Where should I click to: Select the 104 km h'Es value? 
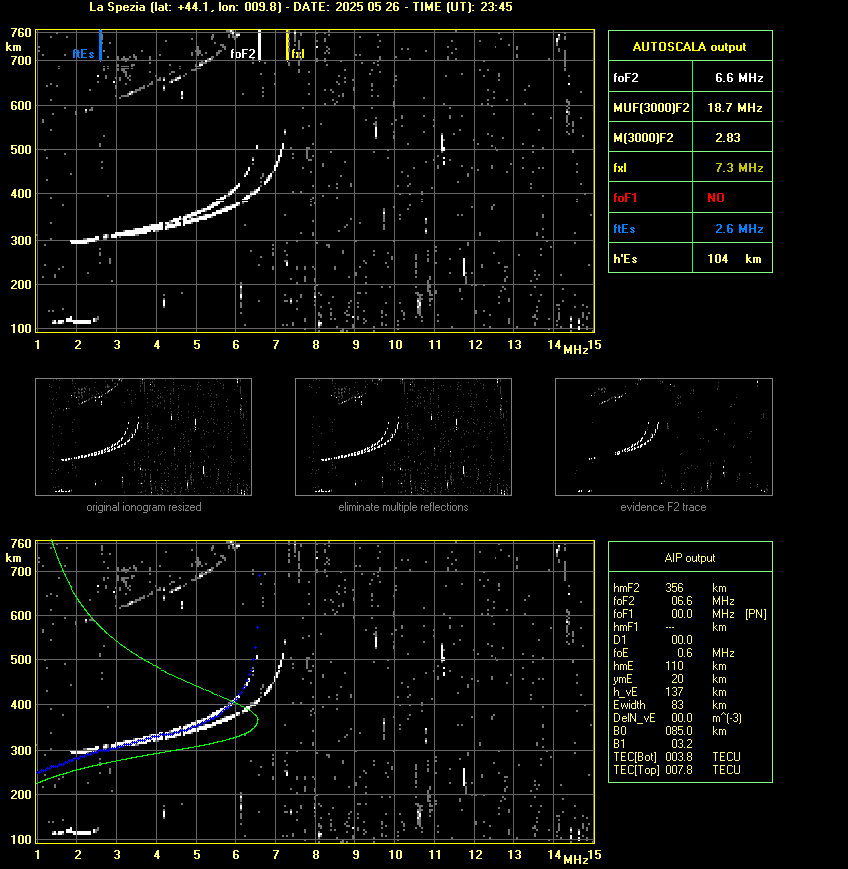coord(734,258)
